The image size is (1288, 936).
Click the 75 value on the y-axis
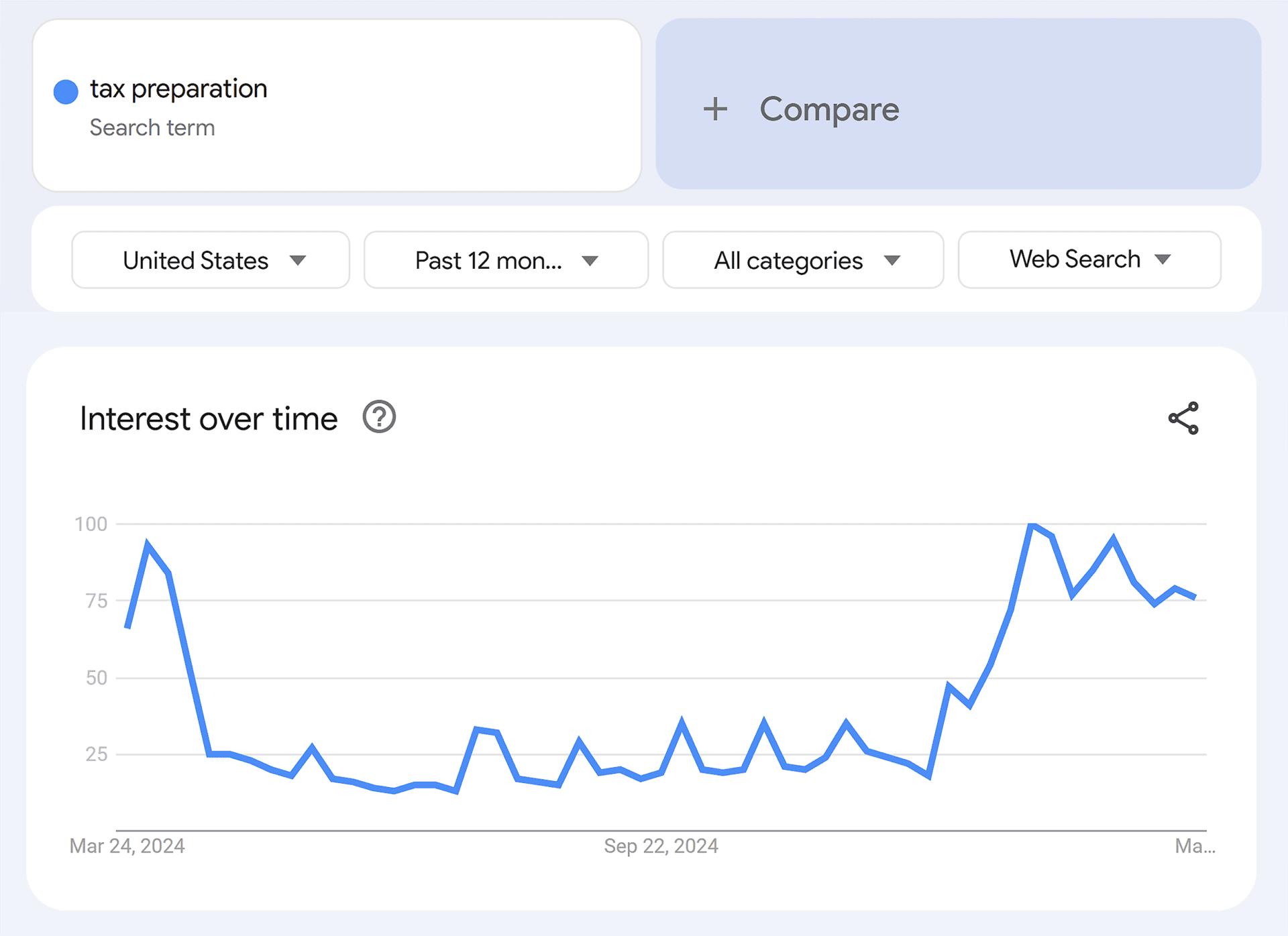click(97, 601)
